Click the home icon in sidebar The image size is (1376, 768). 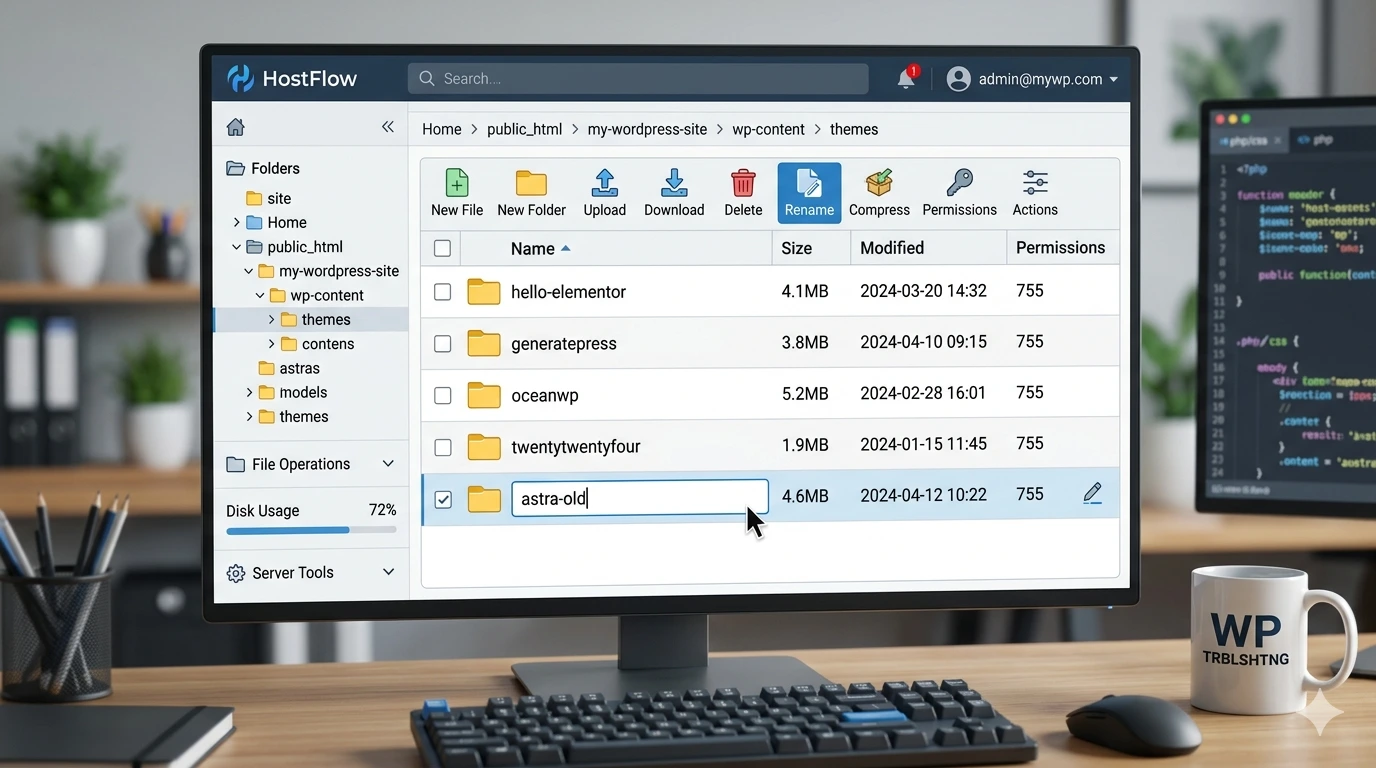point(236,127)
